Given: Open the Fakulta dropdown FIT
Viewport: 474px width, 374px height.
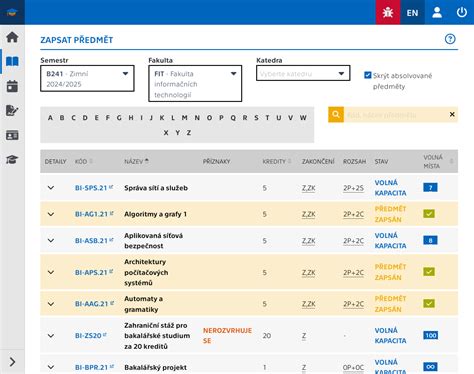Looking at the screenshot, I should point(195,84).
